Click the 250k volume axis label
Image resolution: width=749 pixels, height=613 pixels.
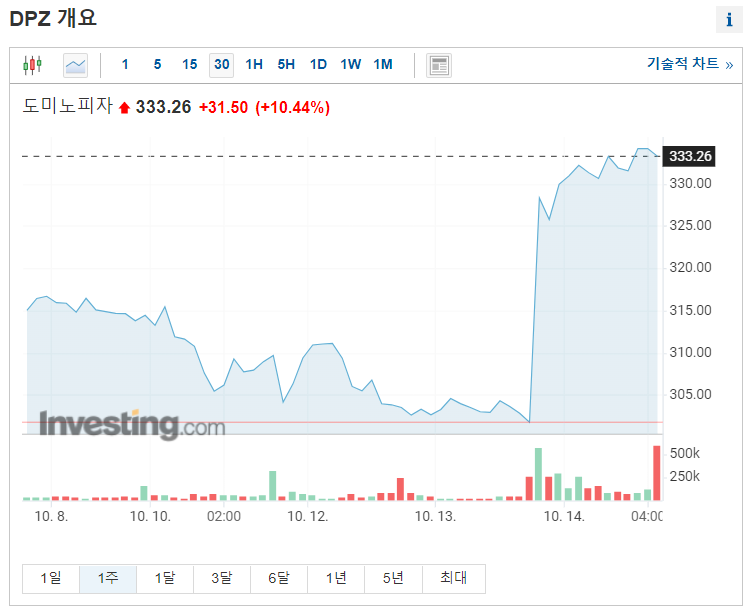[685, 476]
